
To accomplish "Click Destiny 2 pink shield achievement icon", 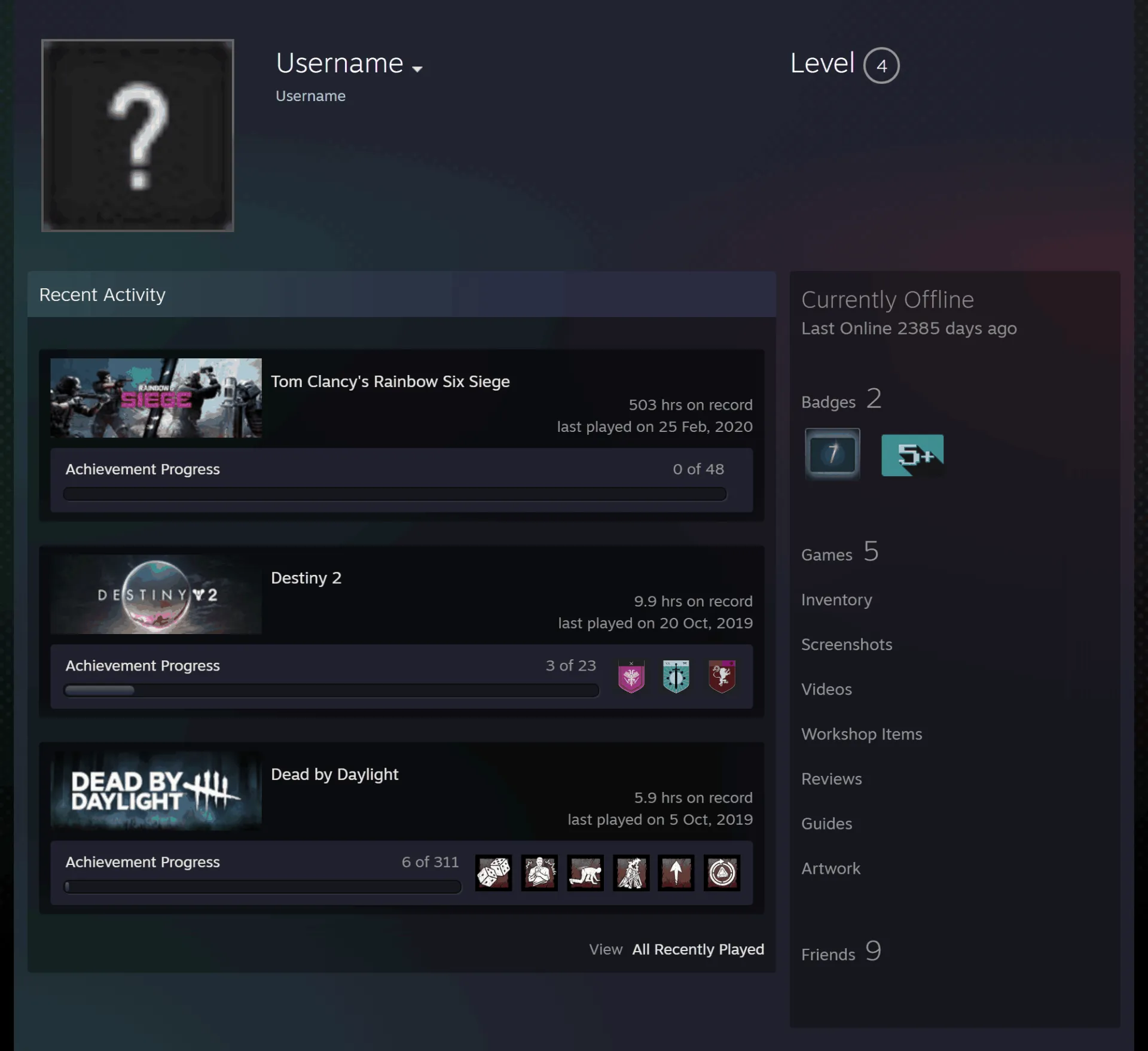I will (631, 677).
